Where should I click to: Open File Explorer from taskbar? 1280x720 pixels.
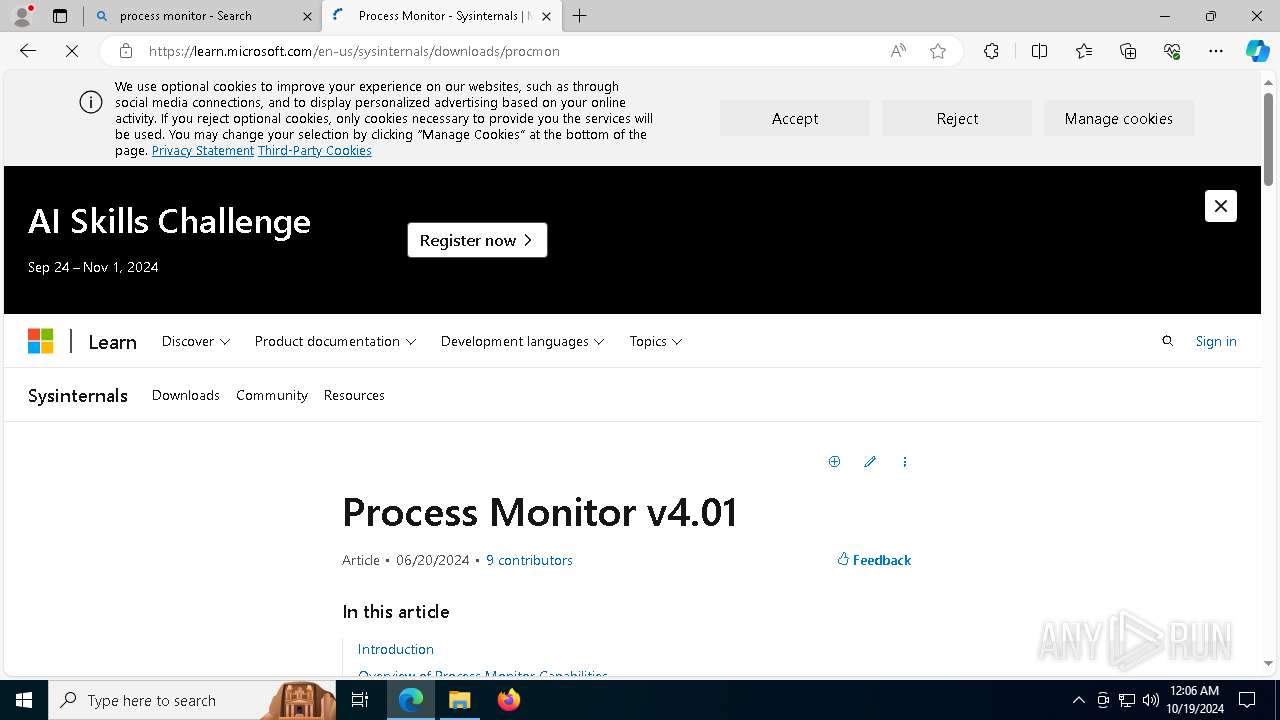pos(460,700)
